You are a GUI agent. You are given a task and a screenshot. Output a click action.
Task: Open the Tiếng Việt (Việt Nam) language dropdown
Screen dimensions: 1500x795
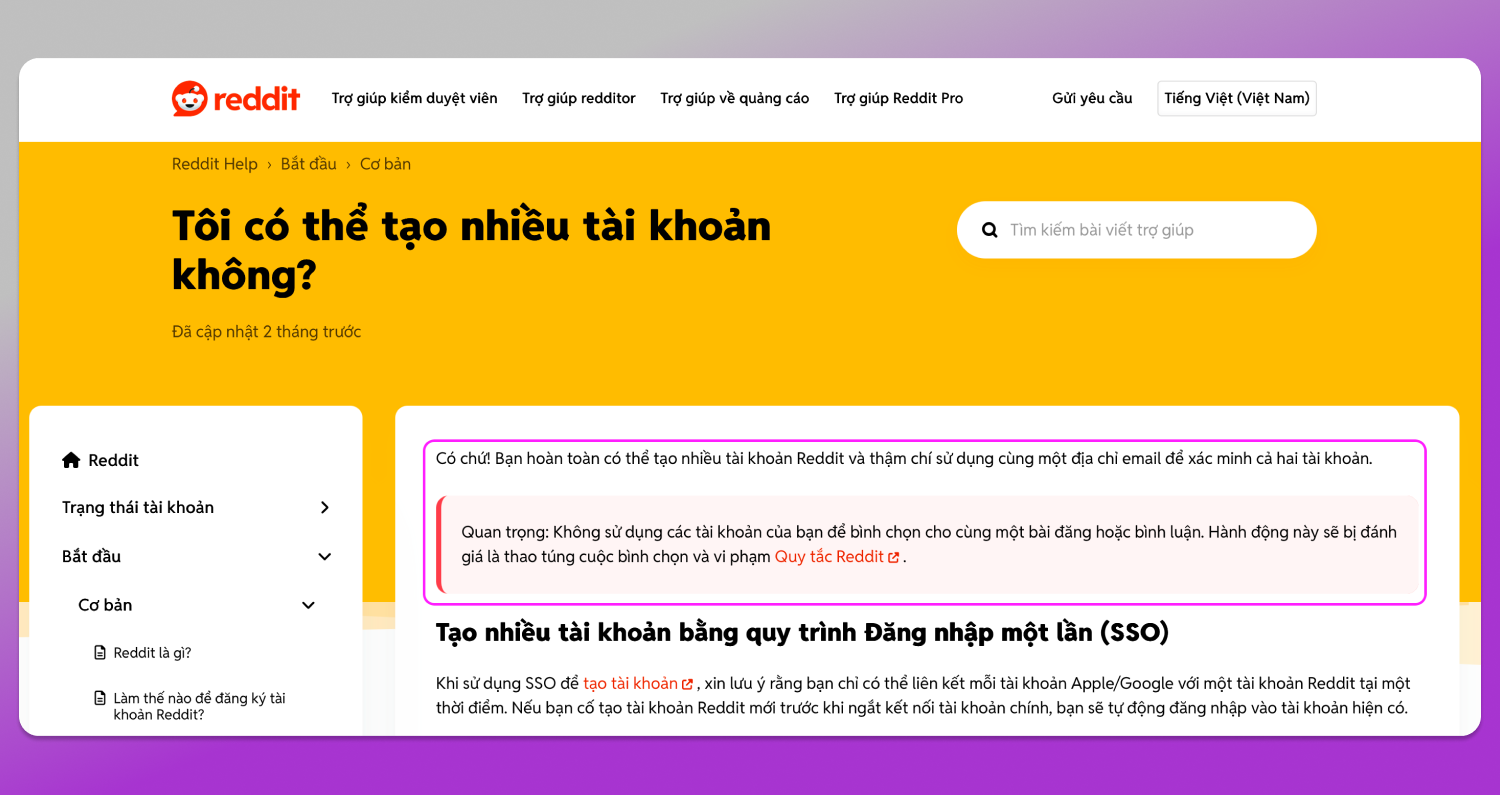1237,98
